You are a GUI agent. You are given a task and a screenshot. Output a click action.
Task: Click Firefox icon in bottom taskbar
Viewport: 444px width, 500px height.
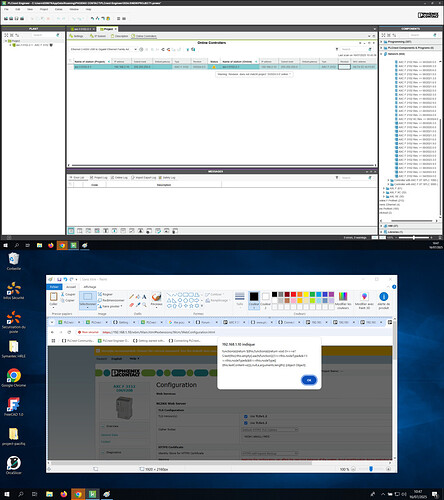click(x=64, y=494)
